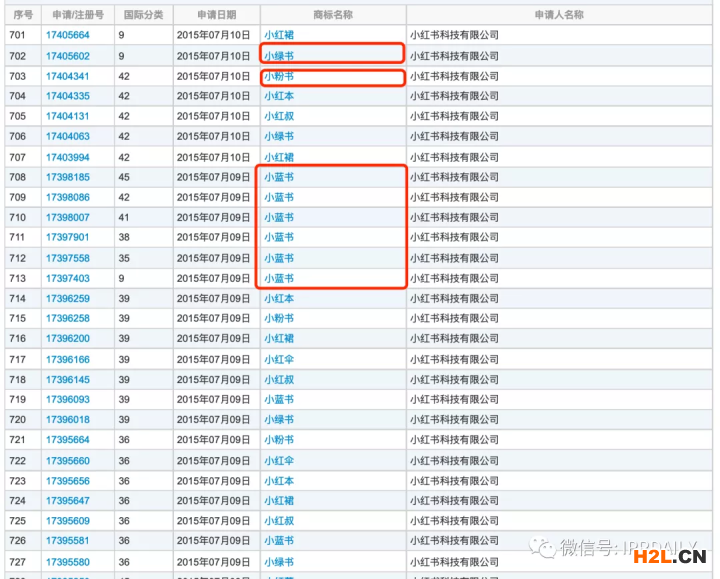Click trademark 小蓝书 in row 710
Viewport: 720px width, 579px height.
click(279, 218)
